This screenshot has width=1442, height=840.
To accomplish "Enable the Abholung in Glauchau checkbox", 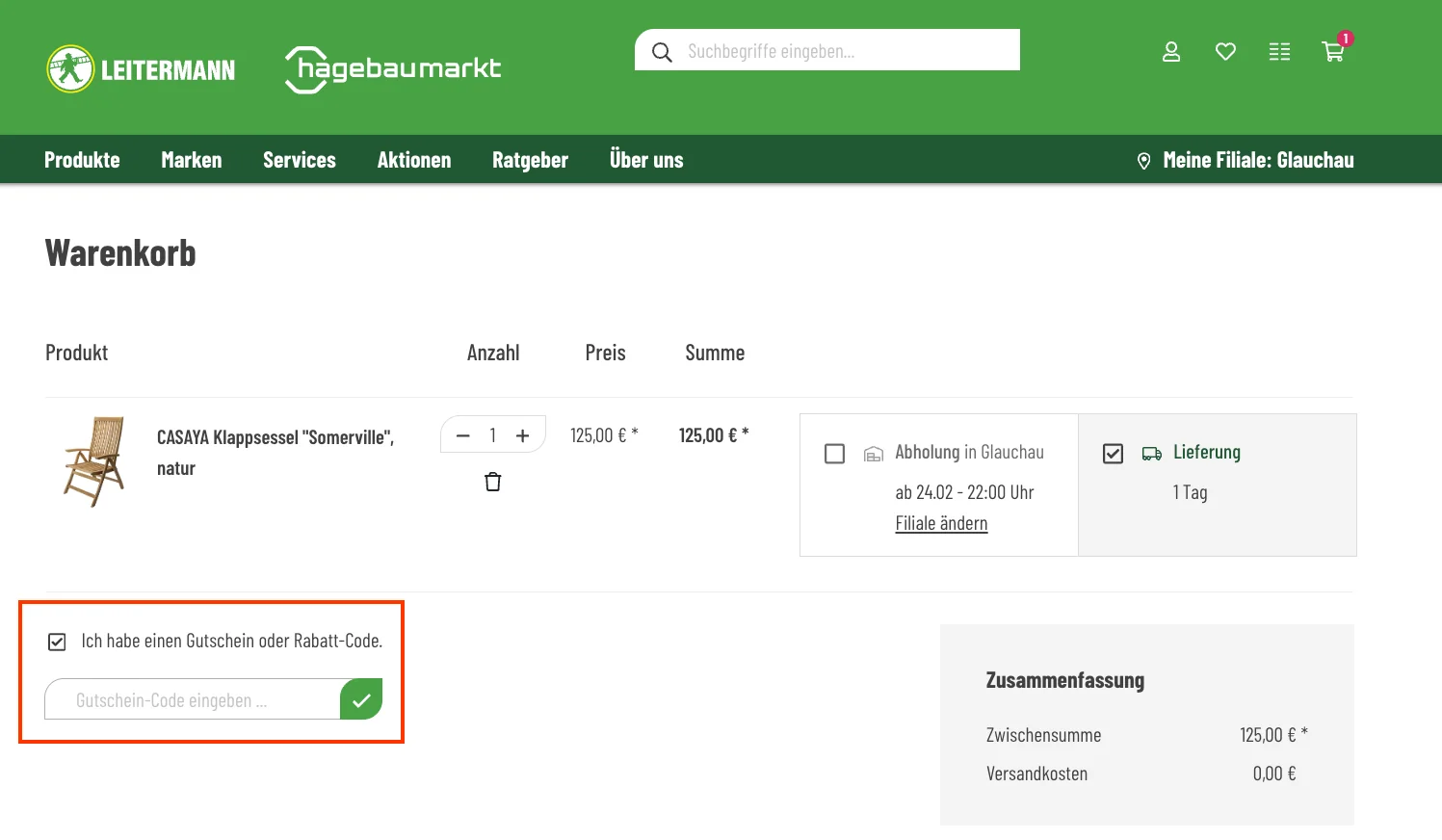I will coord(834,453).
